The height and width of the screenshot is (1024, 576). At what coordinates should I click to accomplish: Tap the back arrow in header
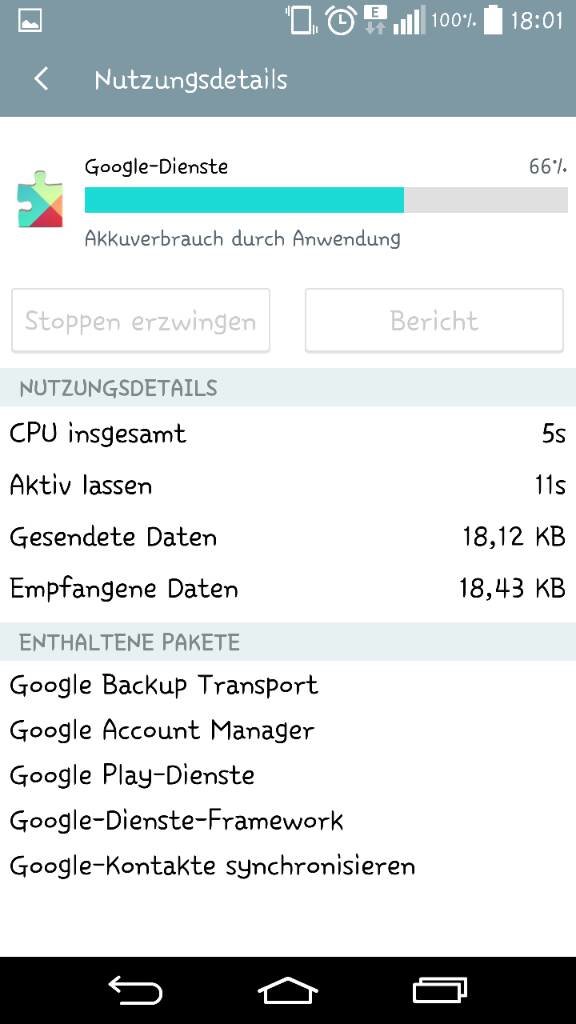point(40,80)
